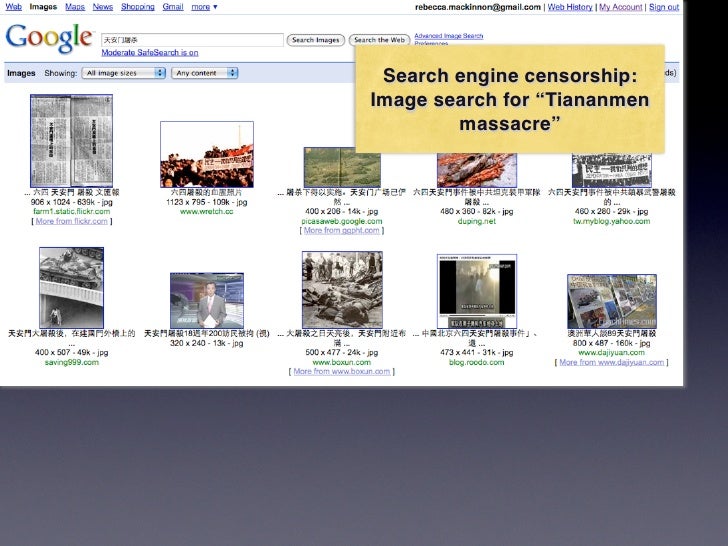Open the Any content dropdown

point(205,73)
